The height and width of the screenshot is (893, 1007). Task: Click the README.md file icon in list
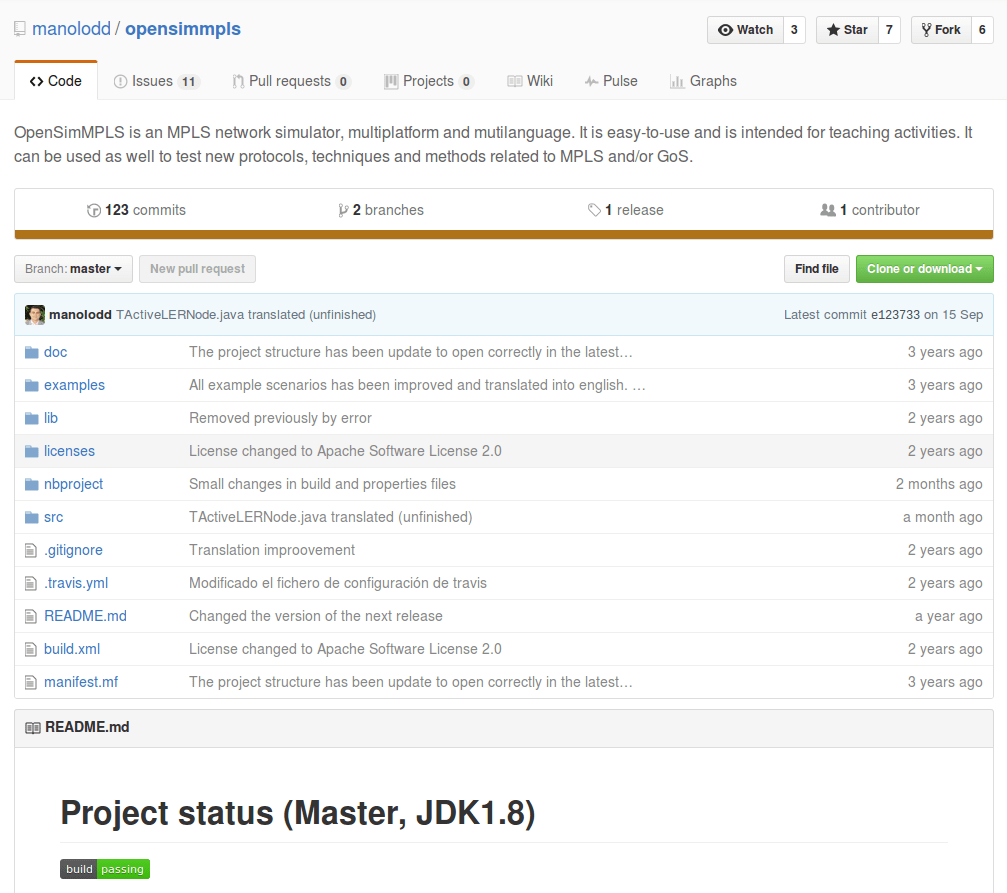[x=32, y=616]
